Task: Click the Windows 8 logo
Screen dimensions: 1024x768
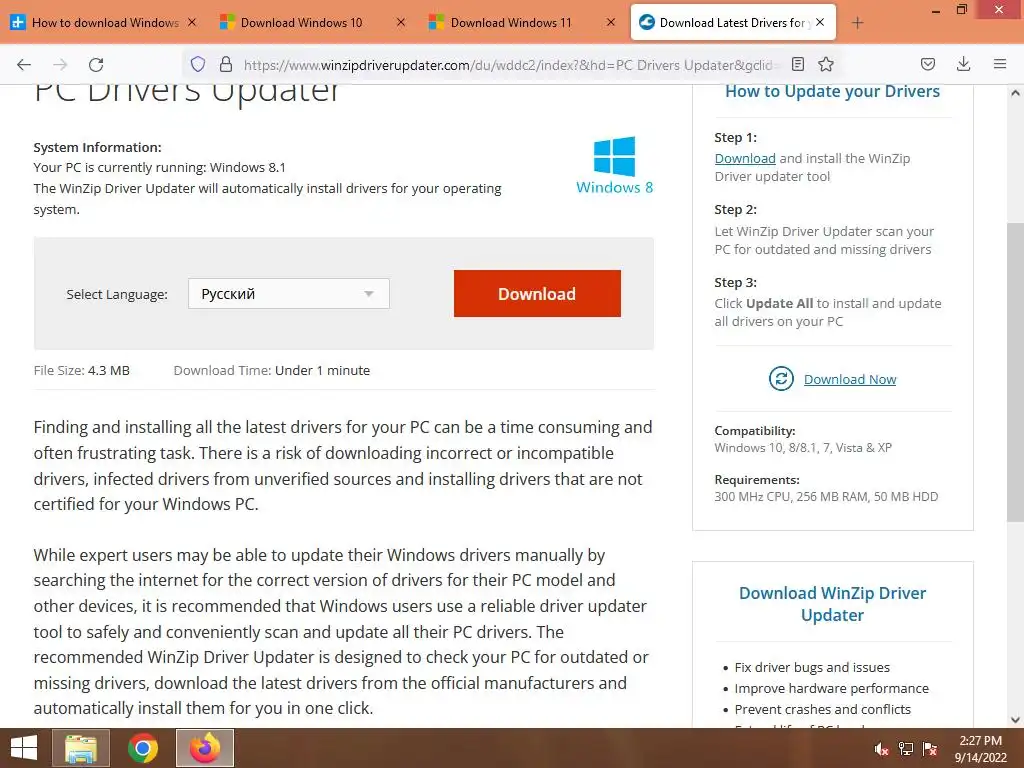Action: click(x=615, y=165)
